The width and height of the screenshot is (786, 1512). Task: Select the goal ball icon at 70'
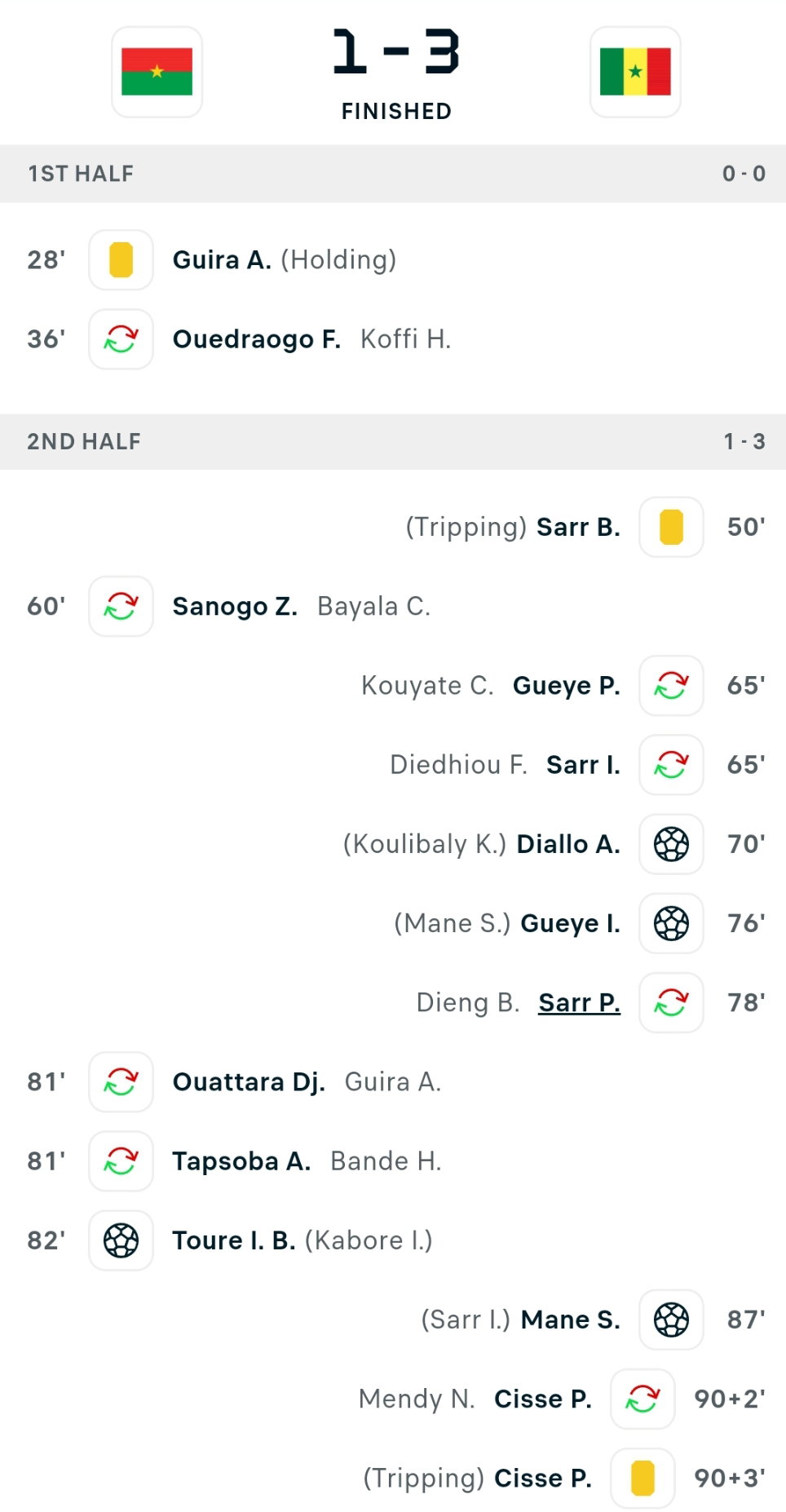tap(671, 844)
